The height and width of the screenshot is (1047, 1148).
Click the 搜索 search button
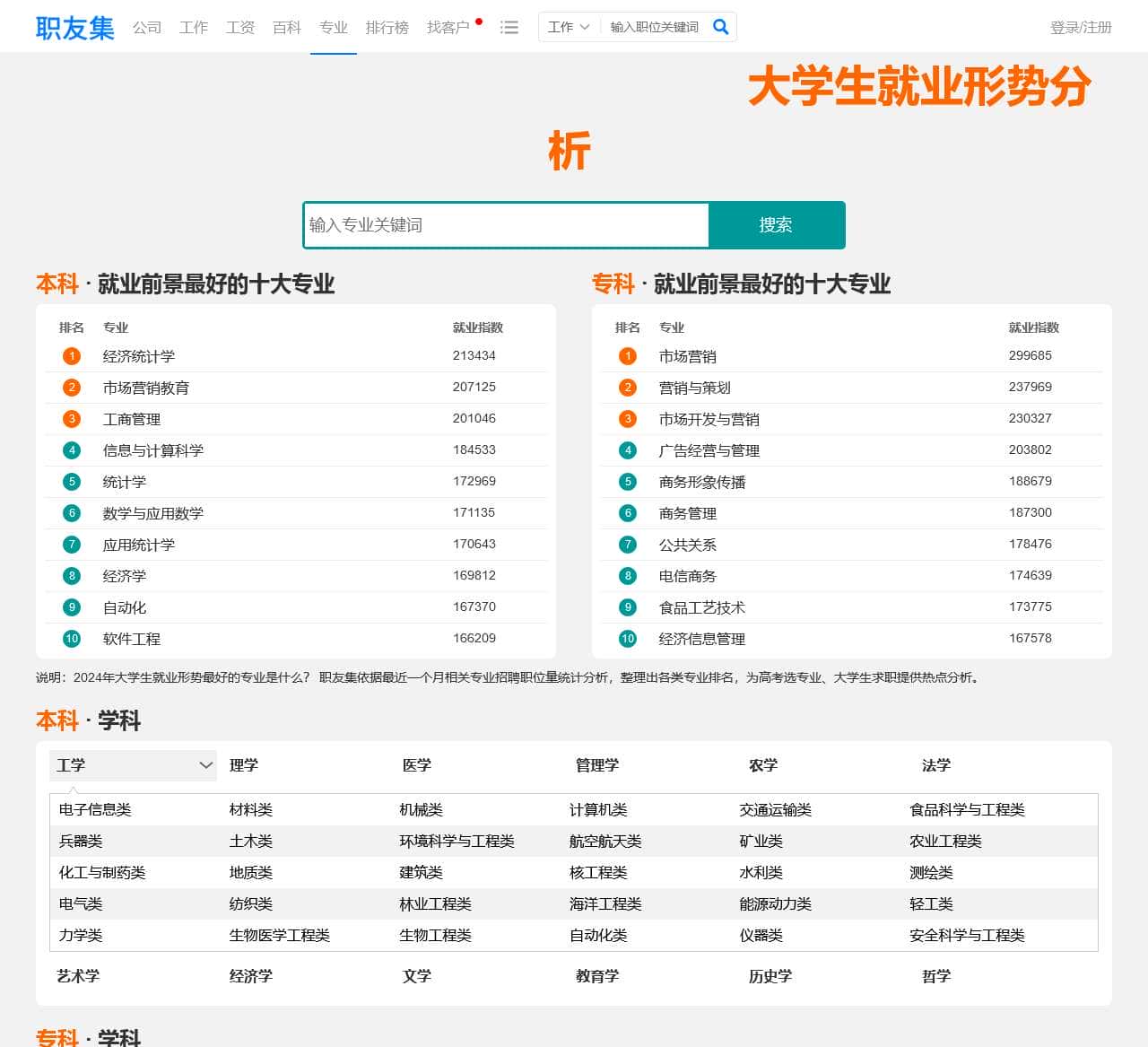pyautogui.click(x=777, y=225)
